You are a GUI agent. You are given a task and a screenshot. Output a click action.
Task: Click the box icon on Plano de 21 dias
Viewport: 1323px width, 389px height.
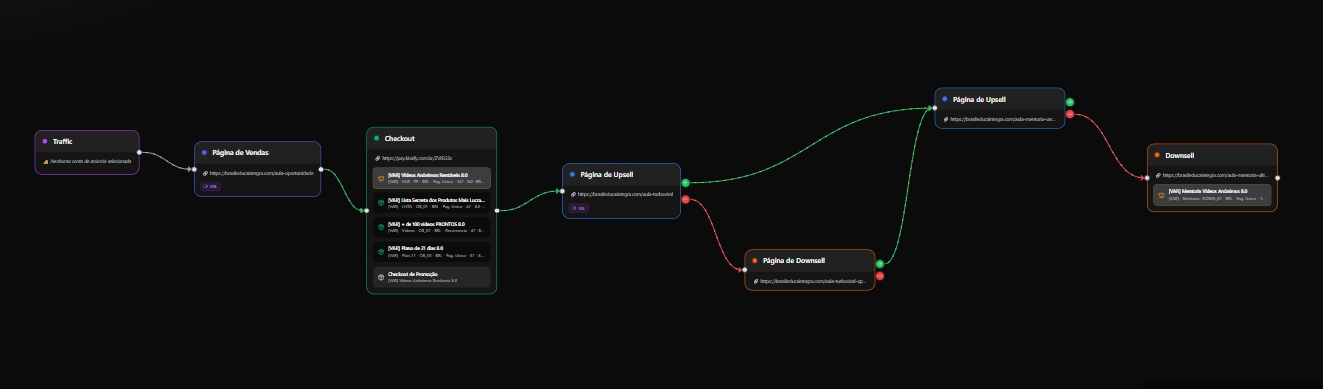pyautogui.click(x=381, y=251)
